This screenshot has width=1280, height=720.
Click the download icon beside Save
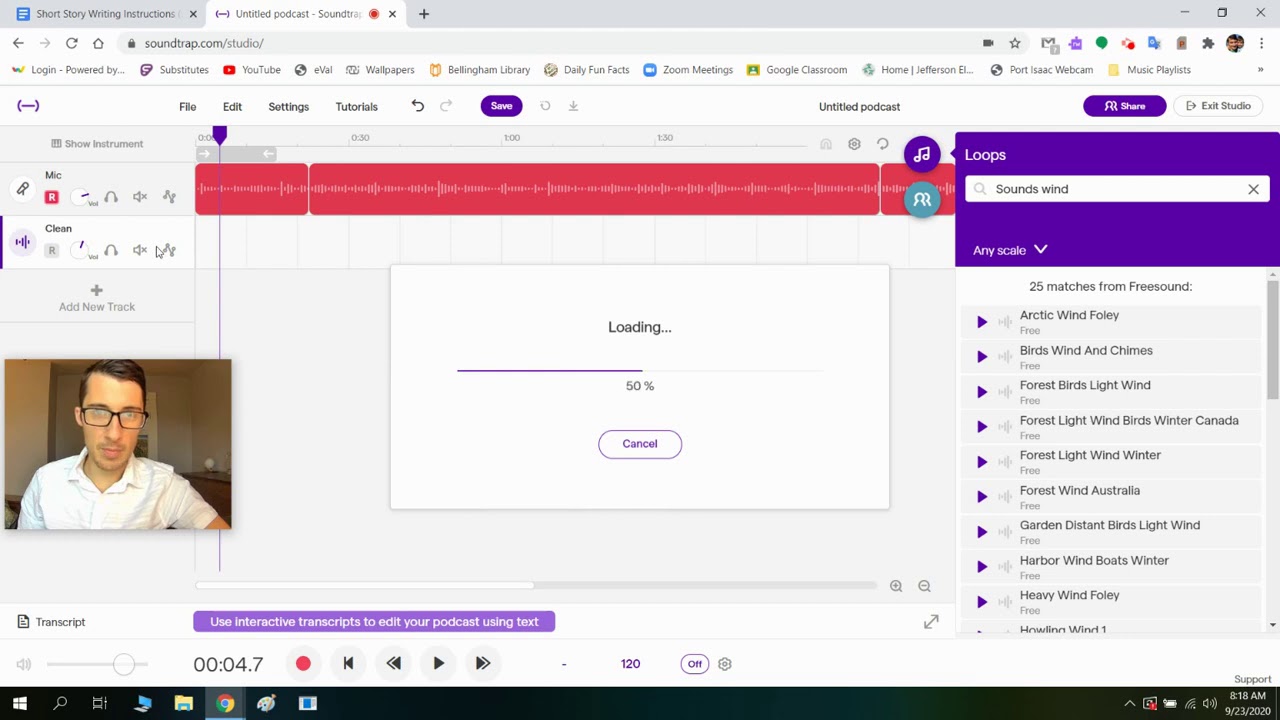(x=573, y=106)
